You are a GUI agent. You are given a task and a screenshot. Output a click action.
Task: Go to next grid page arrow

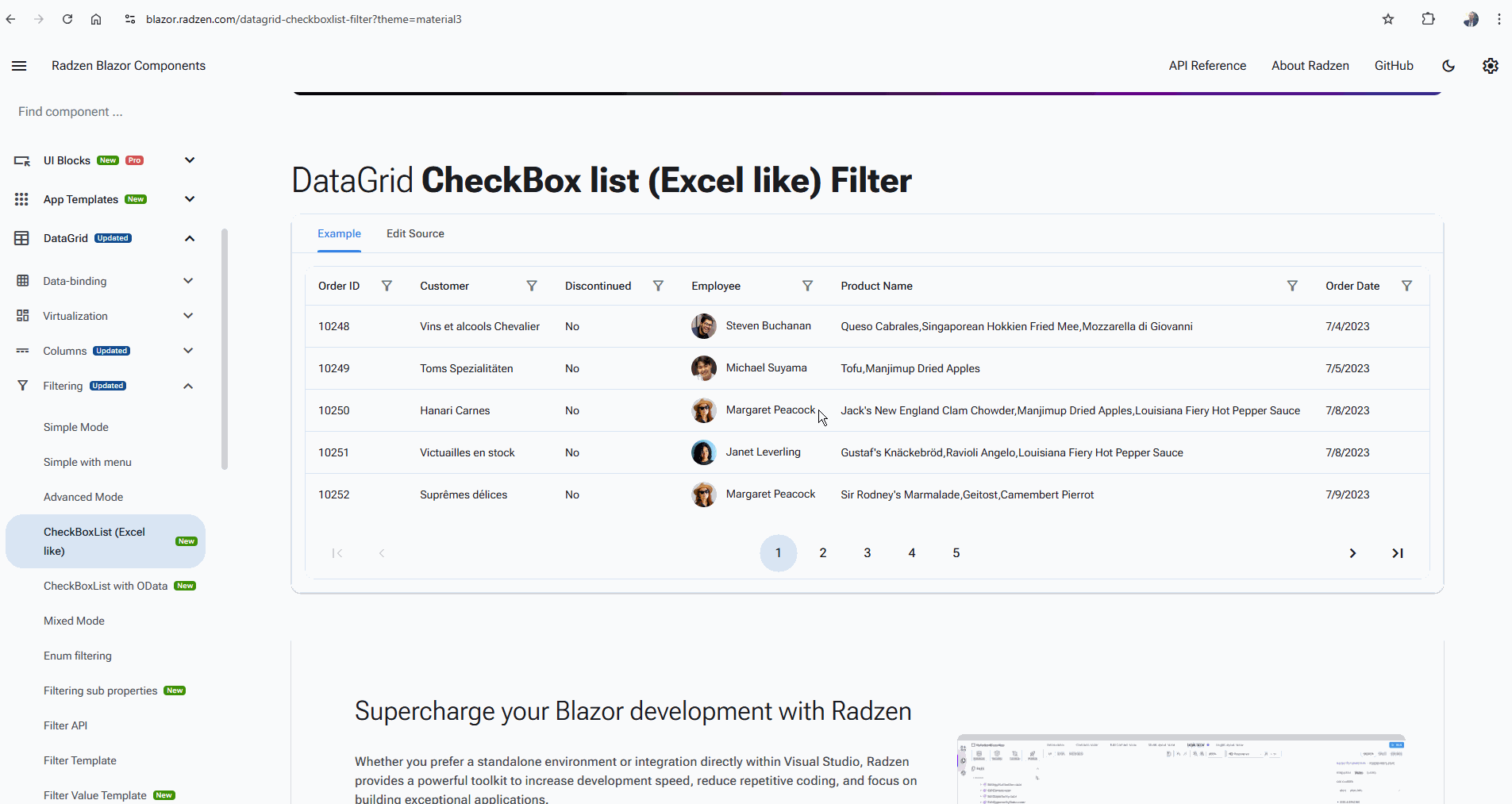click(x=1353, y=553)
